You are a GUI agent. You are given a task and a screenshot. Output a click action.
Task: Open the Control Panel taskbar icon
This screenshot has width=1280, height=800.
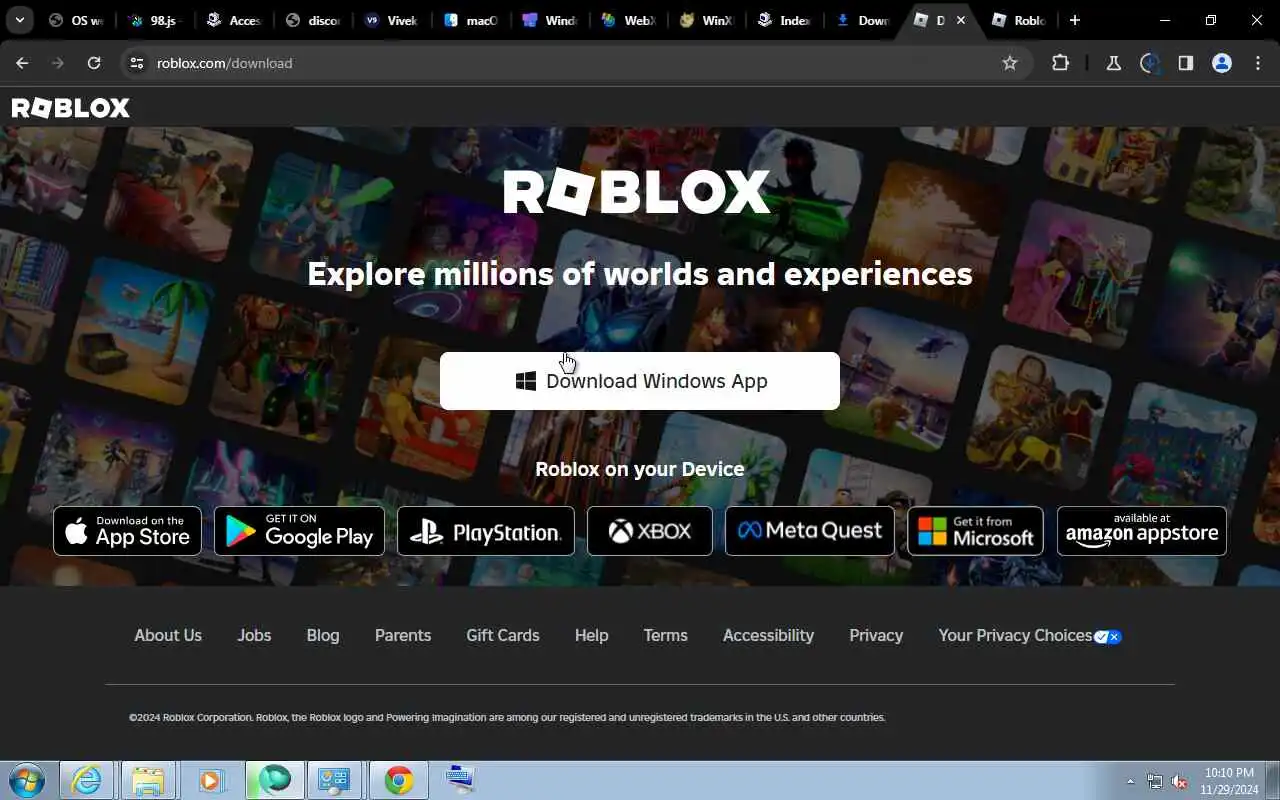pos(335,780)
